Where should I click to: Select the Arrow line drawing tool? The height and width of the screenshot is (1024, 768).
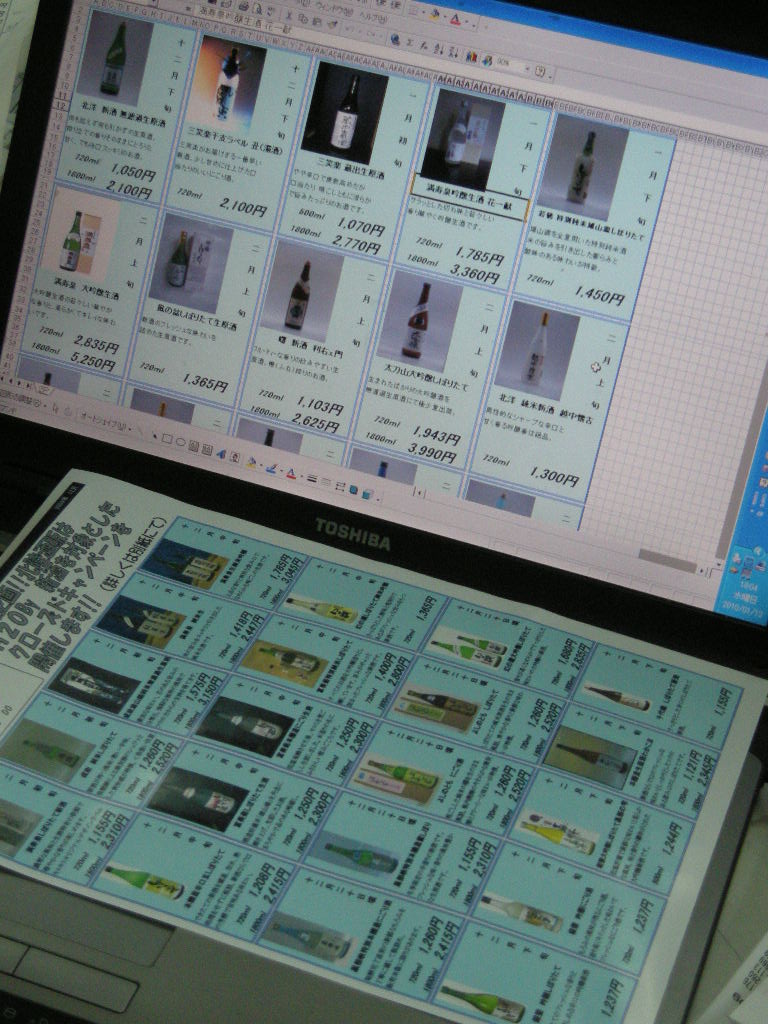pyautogui.click(x=155, y=436)
